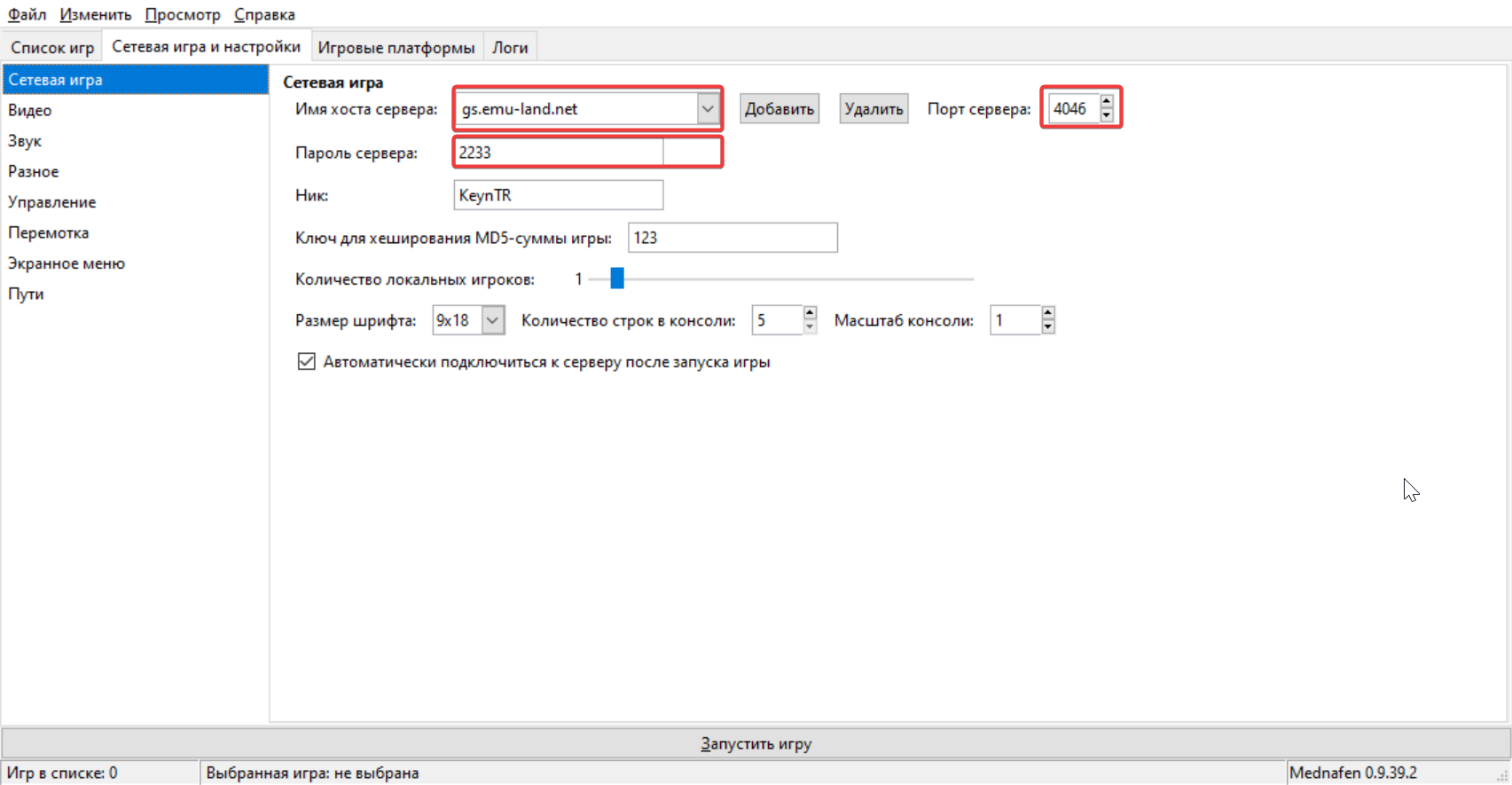Increase the server port value with up arrow
The height and width of the screenshot is (785, 1512).
pos(1106,102)
